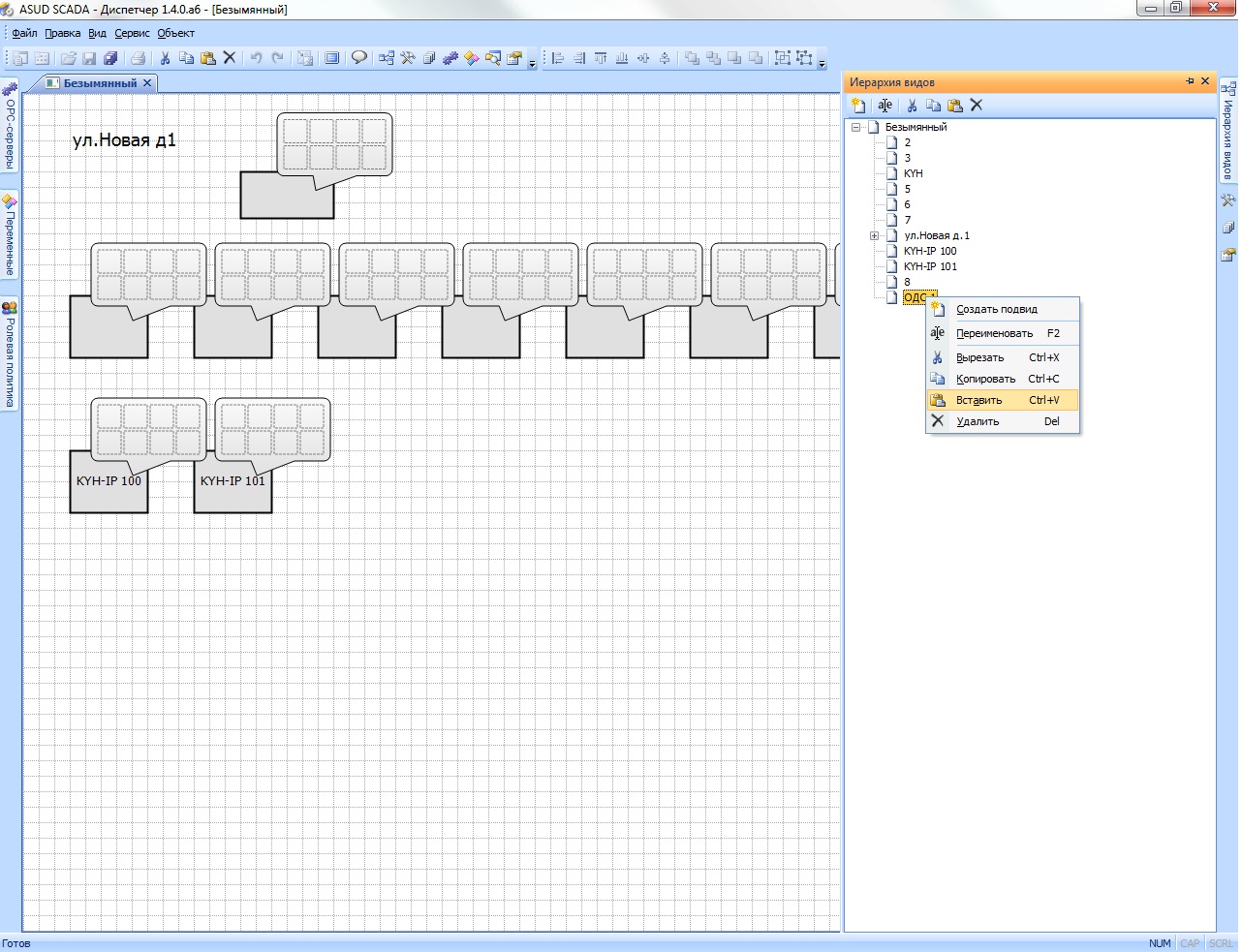1242x952 pixels.
Task: Open the Сервис menu
Action: [x=132, y=33]
